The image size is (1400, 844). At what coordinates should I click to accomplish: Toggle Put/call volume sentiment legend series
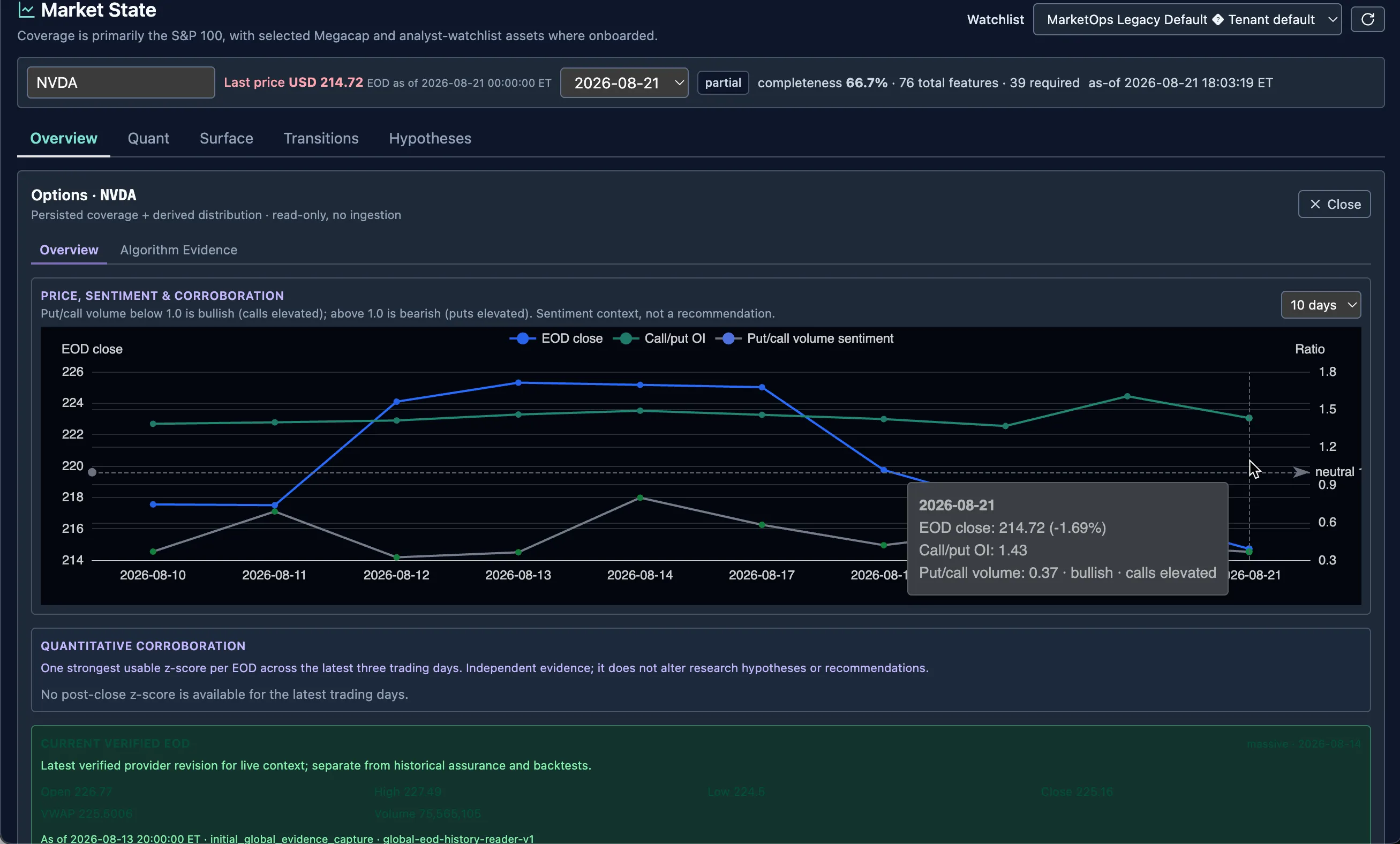click(804, 338)
